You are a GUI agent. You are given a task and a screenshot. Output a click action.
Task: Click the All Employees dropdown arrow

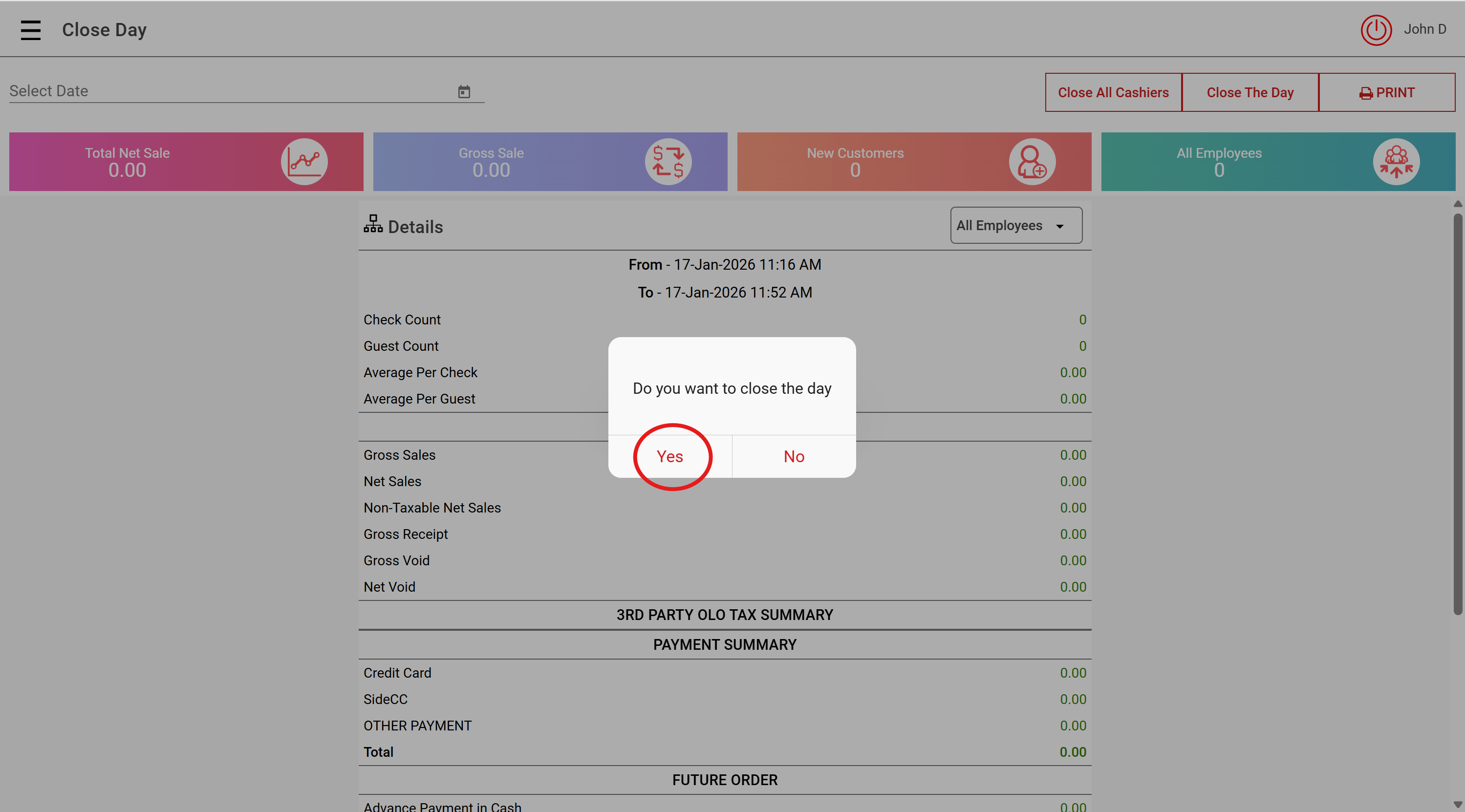1060,227
